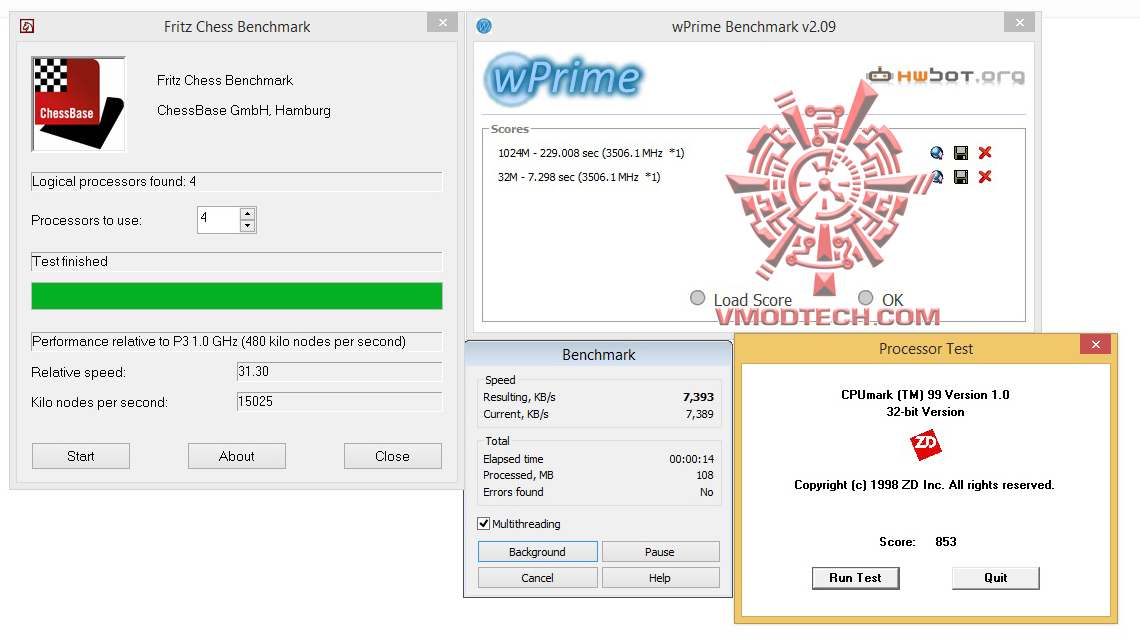Click the Start button in Fritz Chess Benchmark
The width and height of the screenshot is (1140, 644).
[x=81, y=456]
